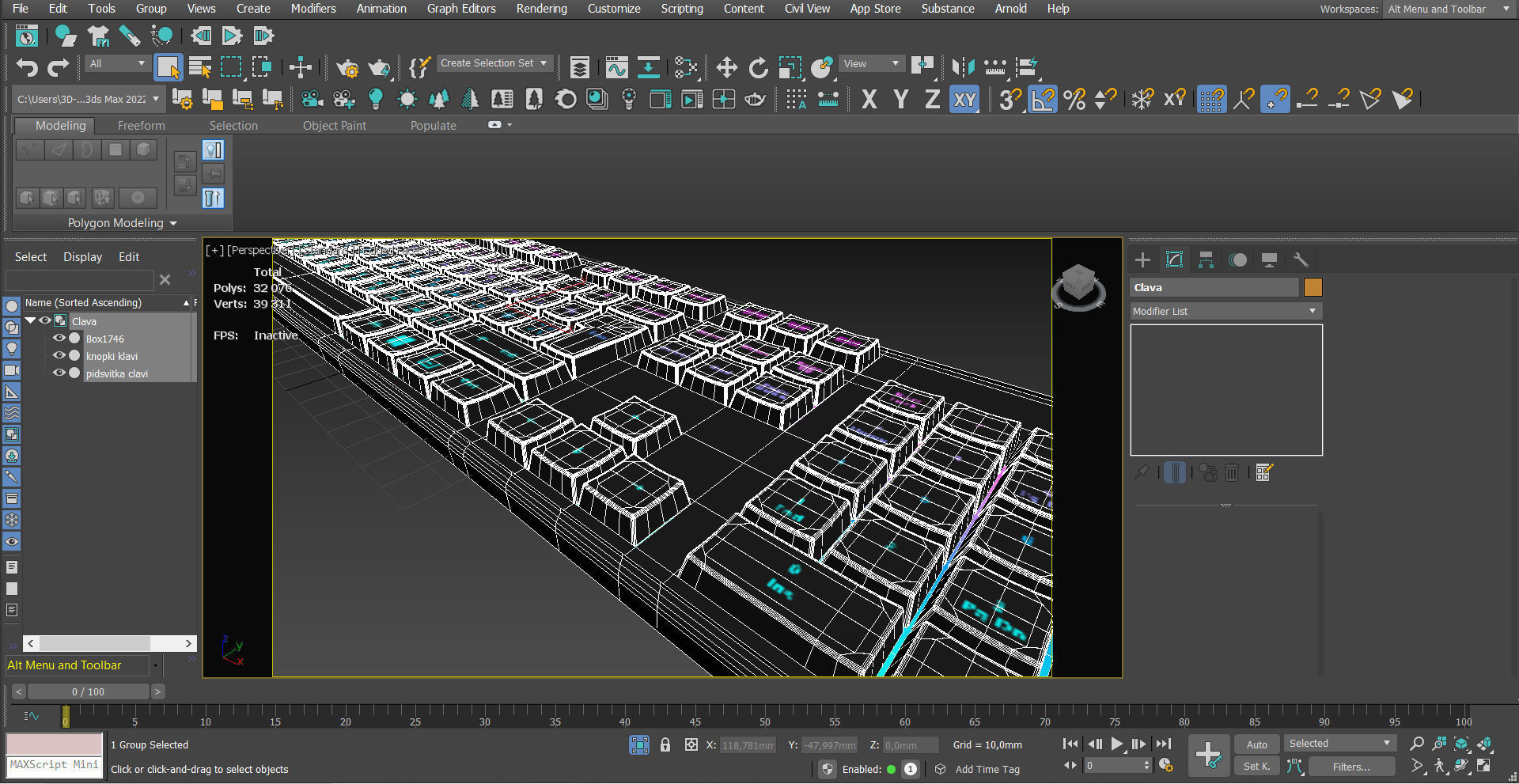The height and width of the screenshot is (784, 1519).
Task: Hide the Box1746 object with eye icon
Action: click(x=59, y=339)
